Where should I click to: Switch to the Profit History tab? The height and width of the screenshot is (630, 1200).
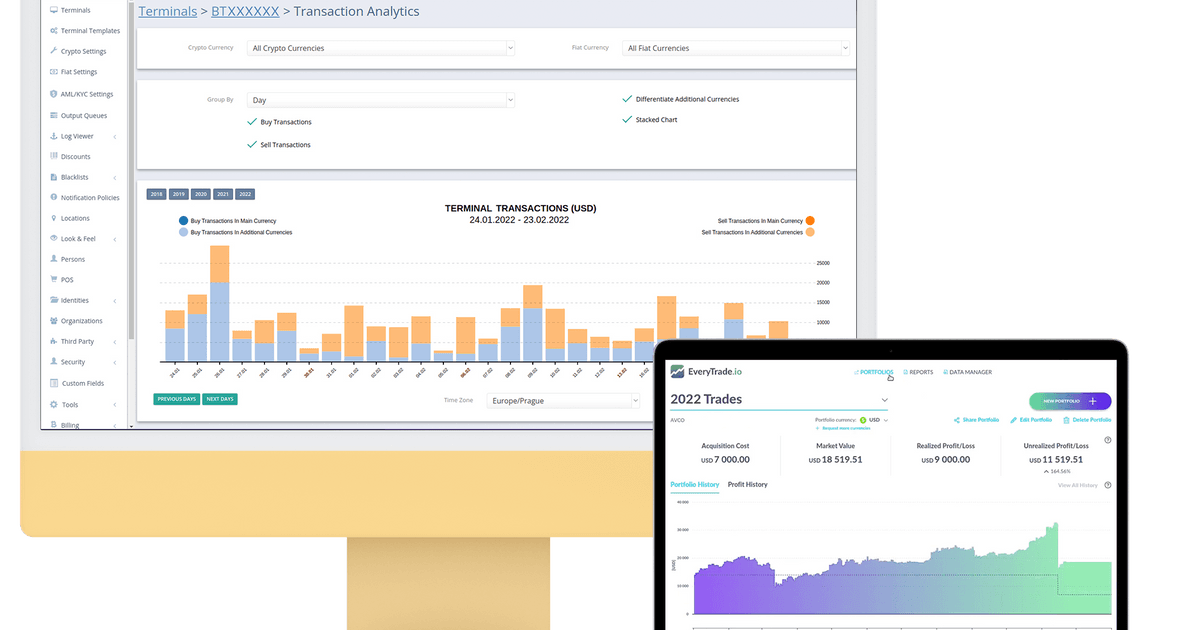coord(747,485)
